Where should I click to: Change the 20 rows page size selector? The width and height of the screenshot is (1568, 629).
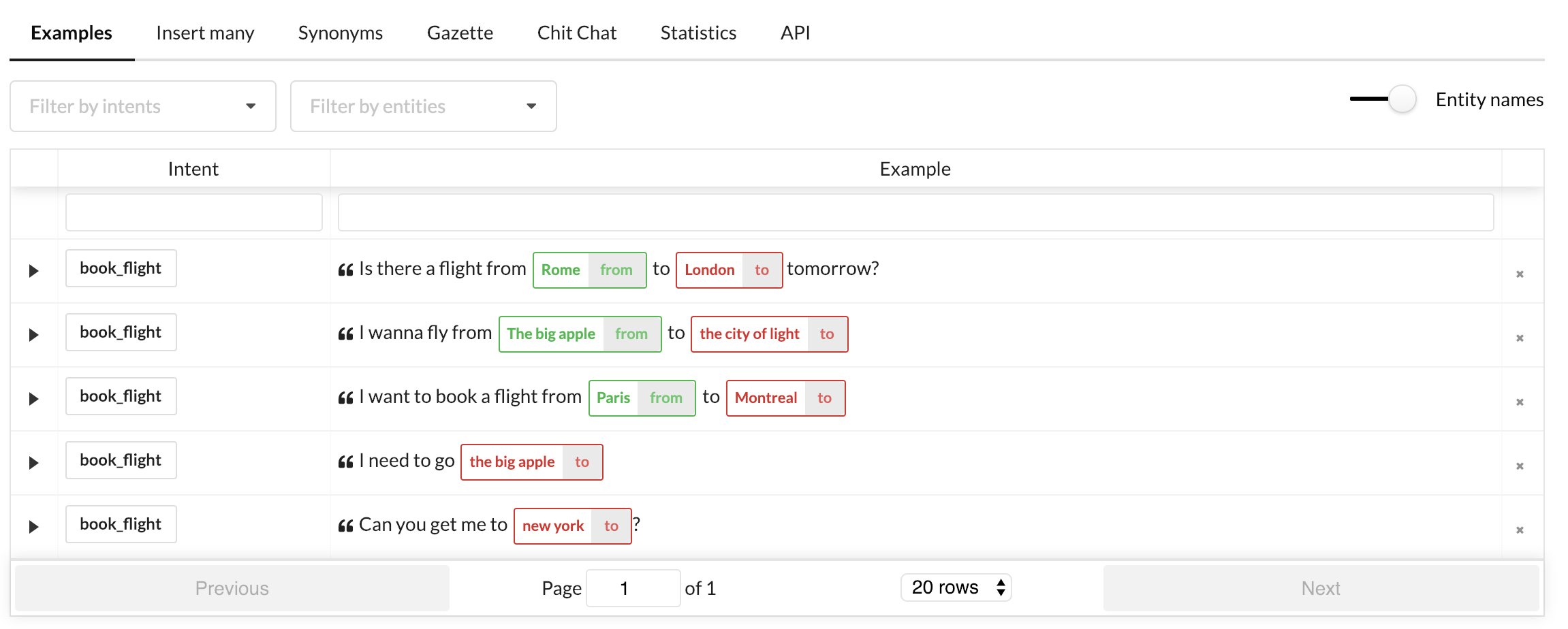[x=956, y=587]
